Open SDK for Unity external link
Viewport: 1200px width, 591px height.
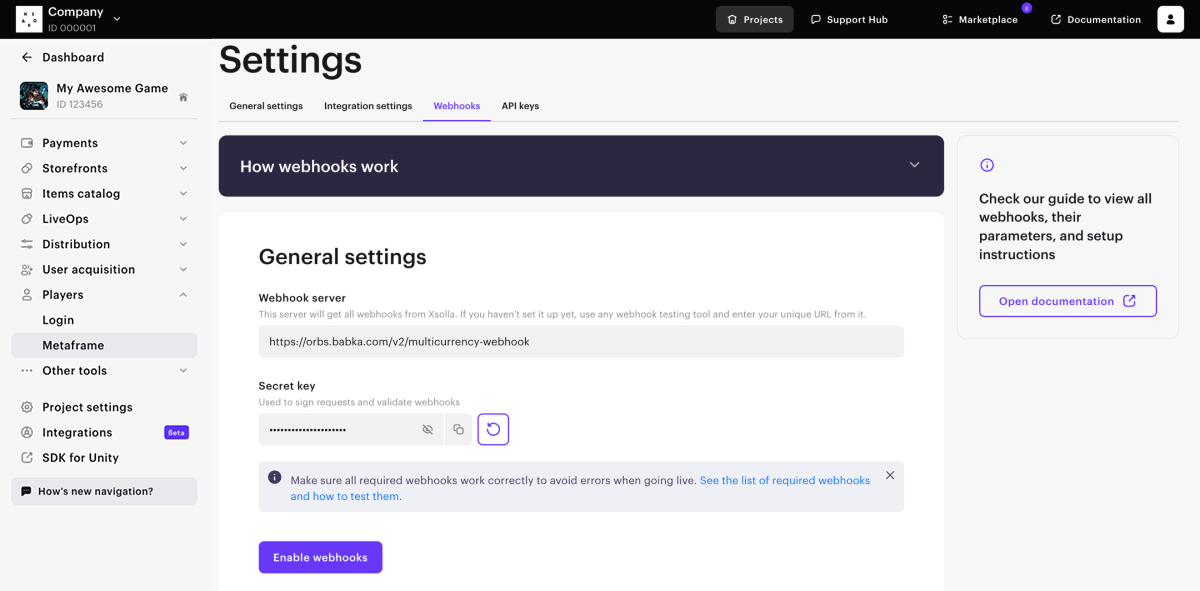[80, 458]
